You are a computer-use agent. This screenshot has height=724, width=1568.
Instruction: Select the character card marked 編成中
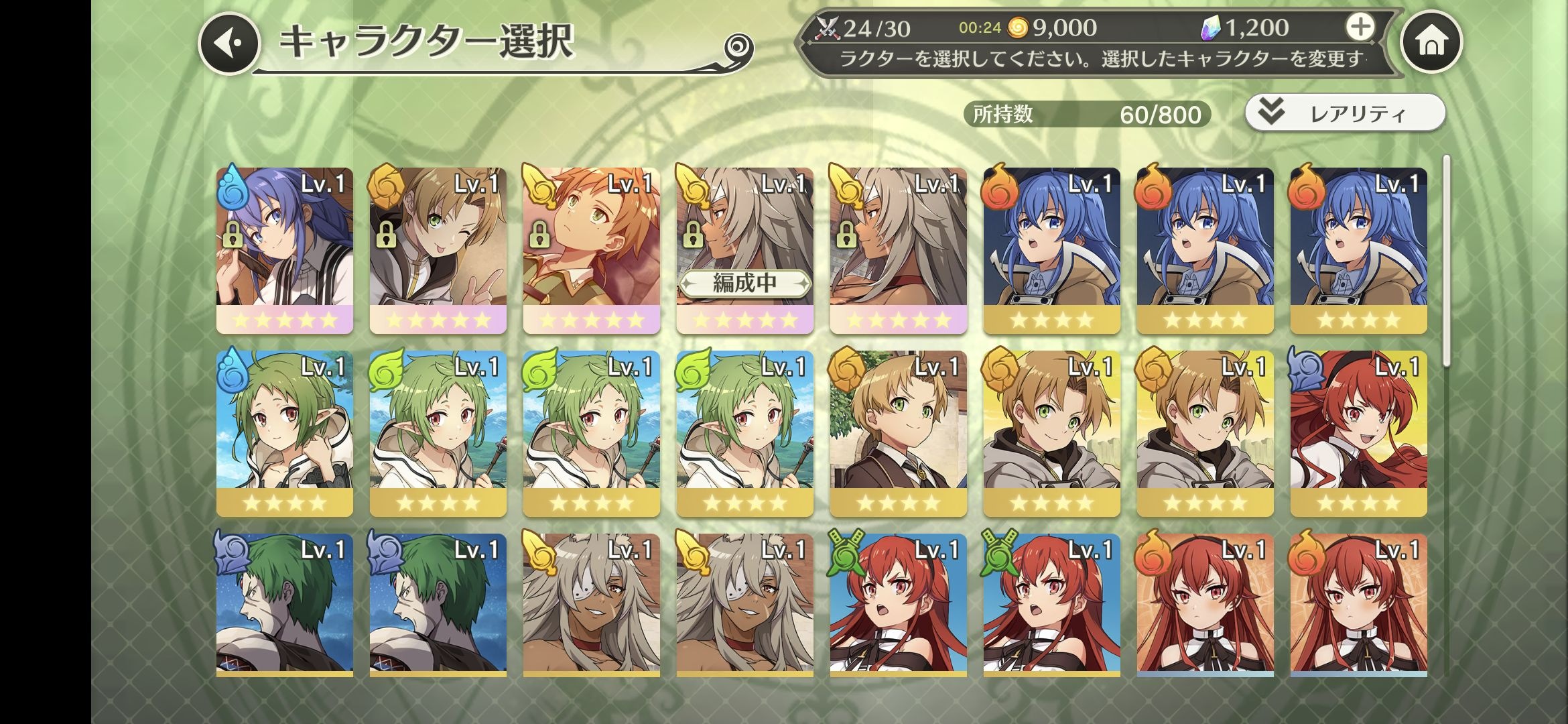pos(745,251)
